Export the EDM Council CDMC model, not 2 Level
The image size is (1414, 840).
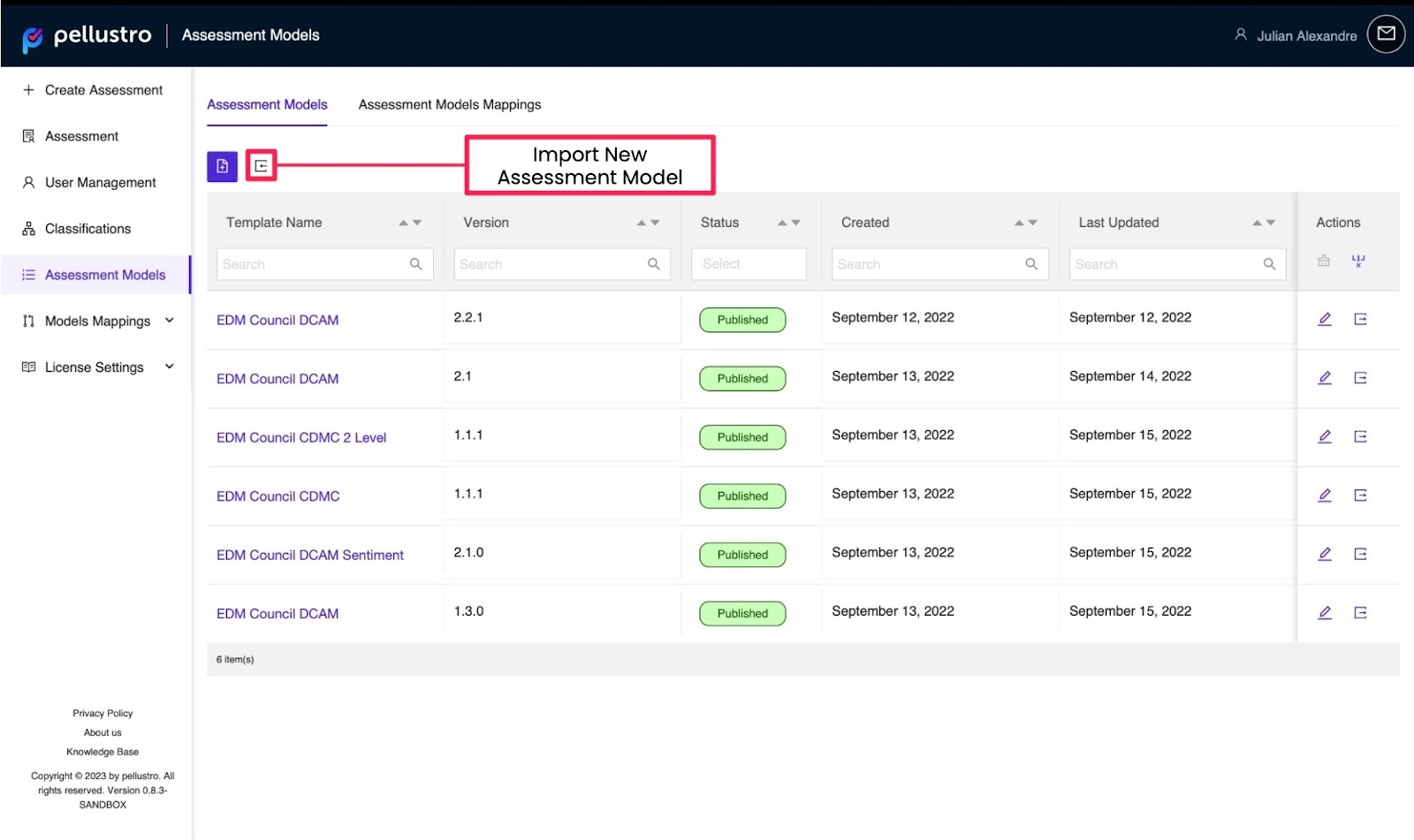[1360, 496]
